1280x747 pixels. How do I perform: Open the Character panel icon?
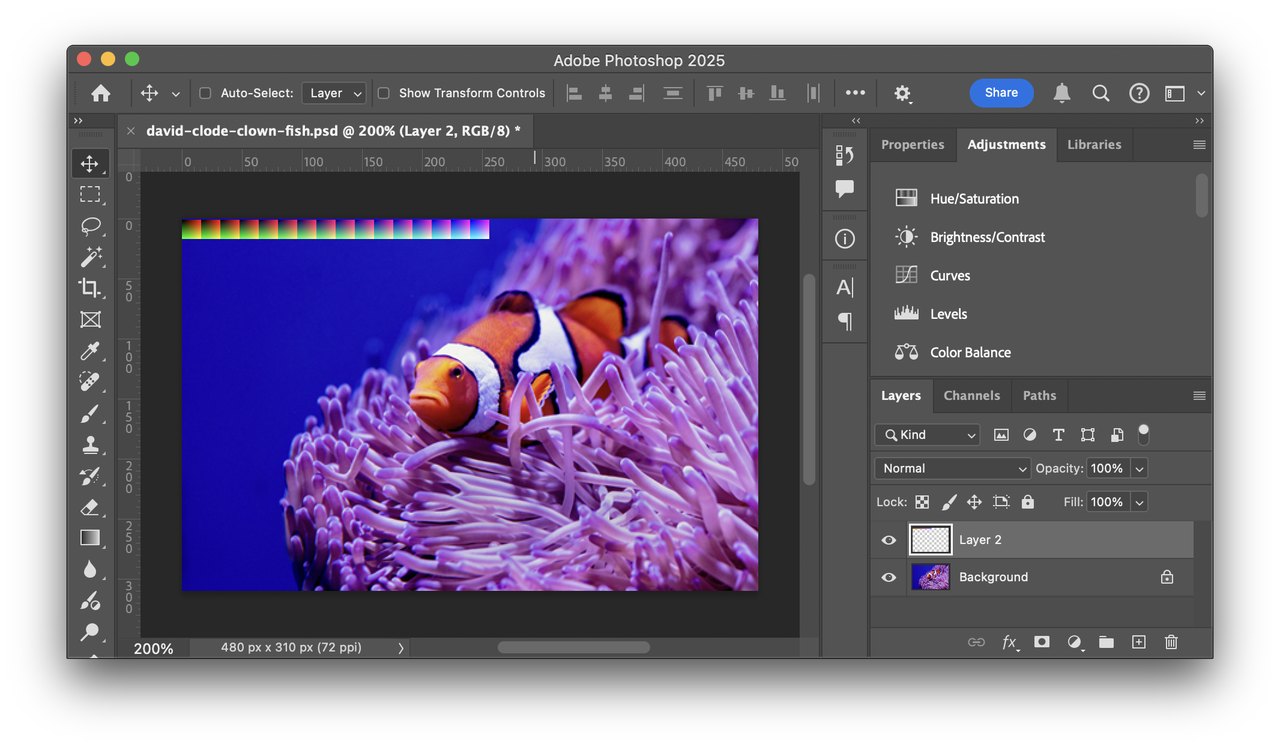845,288
